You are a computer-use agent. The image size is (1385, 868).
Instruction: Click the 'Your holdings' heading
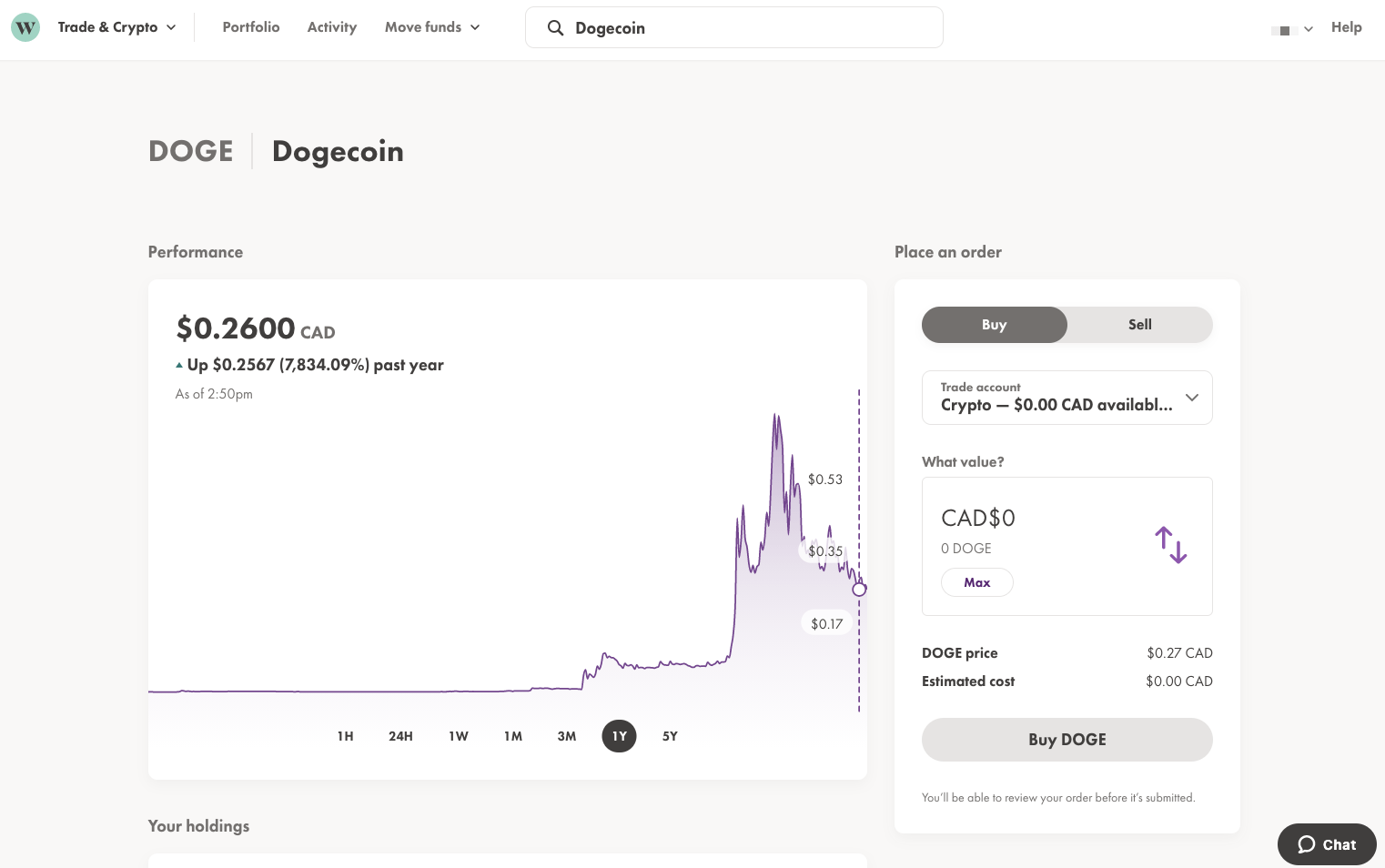198,826
